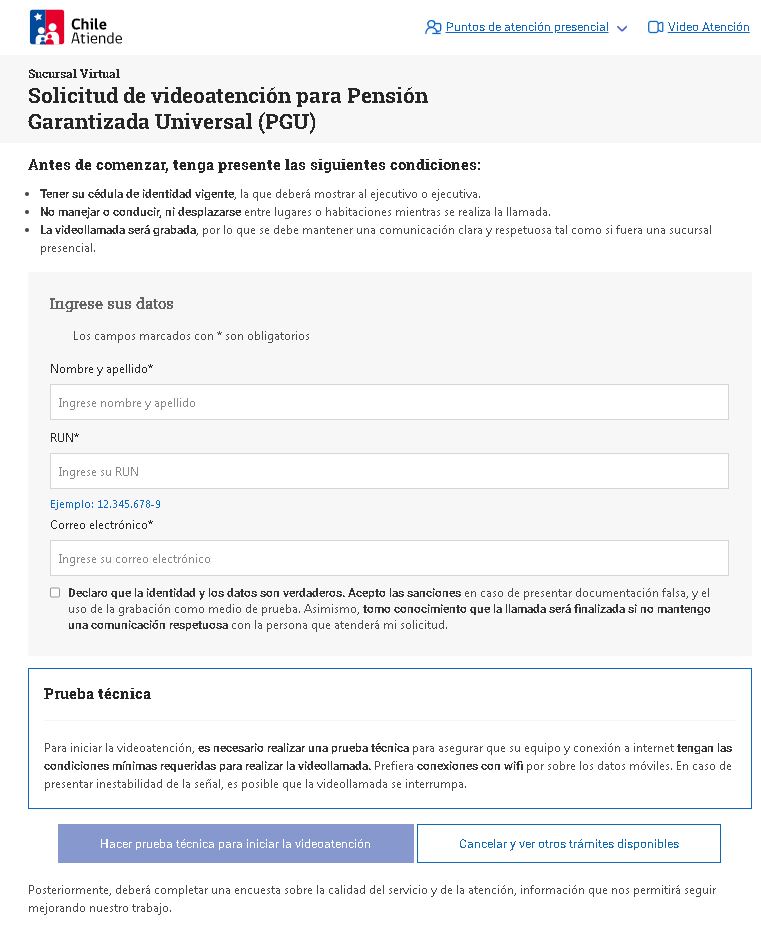The height and width of the screenshot is (936, 761).
Task: Open the Puntos de atención presencial link
Action: [527, 27]
